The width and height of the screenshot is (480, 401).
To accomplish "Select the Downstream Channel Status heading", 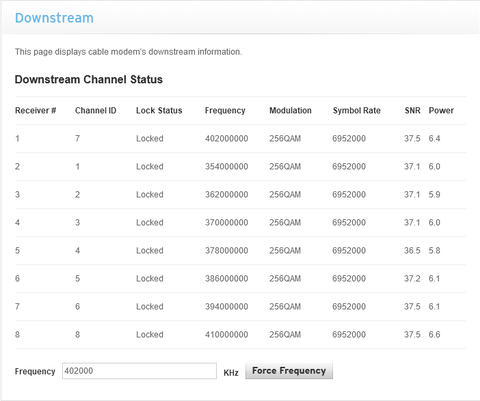I will coord(89,79).
